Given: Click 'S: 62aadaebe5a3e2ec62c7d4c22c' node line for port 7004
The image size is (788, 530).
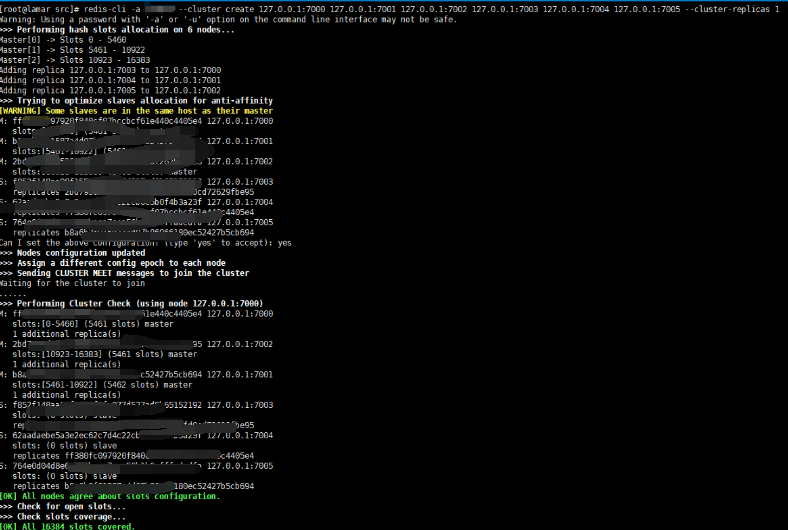Looking at the screenshot, I should click(136, 436).
